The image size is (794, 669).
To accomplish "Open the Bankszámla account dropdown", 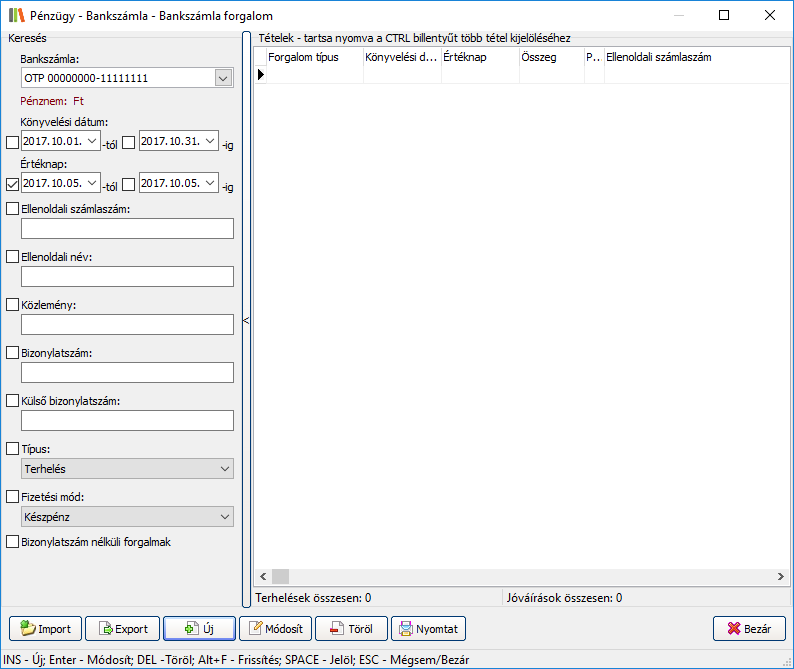I will [x=223, y=78].
